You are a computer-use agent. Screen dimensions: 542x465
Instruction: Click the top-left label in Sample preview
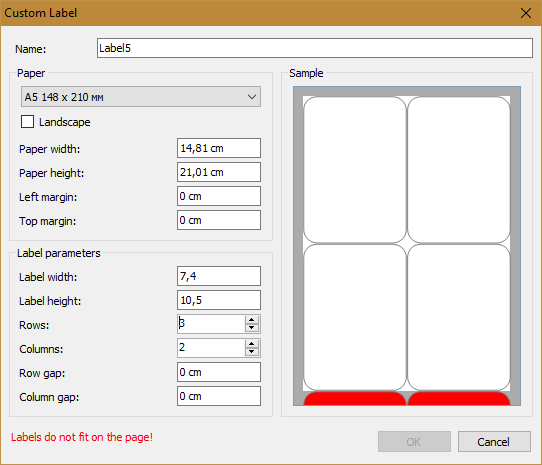[355, 170]
